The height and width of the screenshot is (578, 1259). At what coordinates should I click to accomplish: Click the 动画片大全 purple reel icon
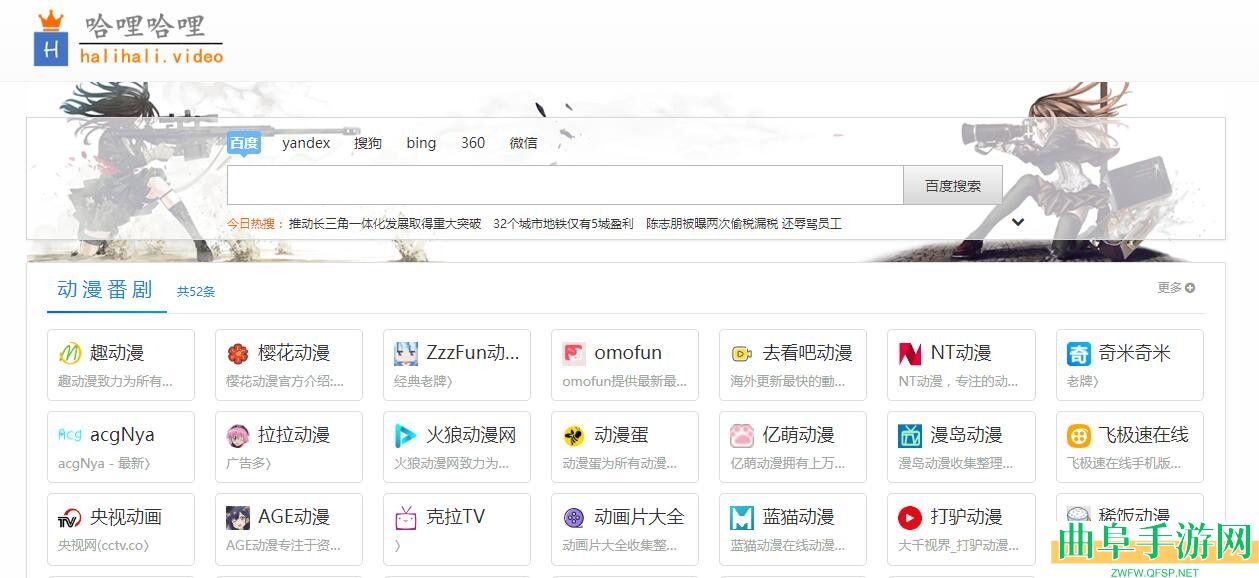click(x=574, y=517)
